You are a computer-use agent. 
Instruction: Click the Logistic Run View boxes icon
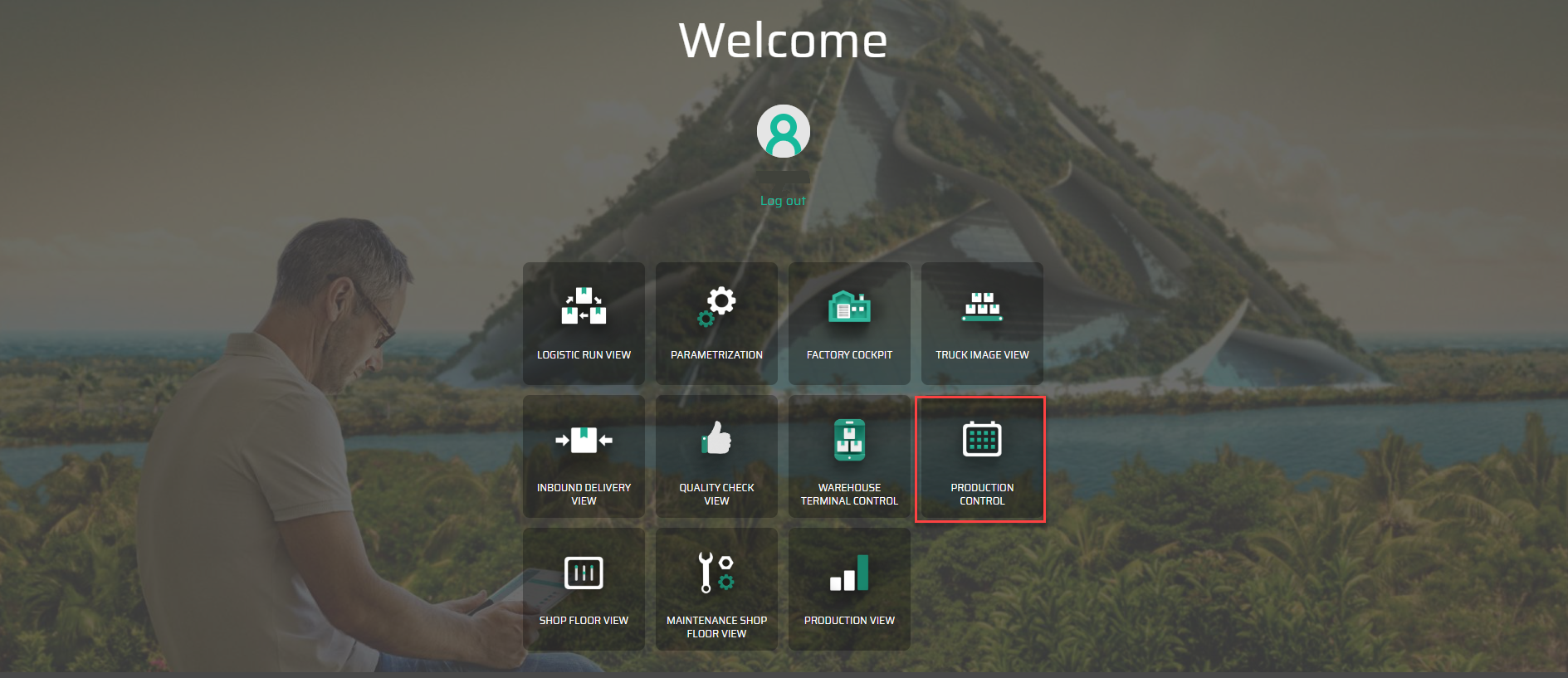coord(584,306)
